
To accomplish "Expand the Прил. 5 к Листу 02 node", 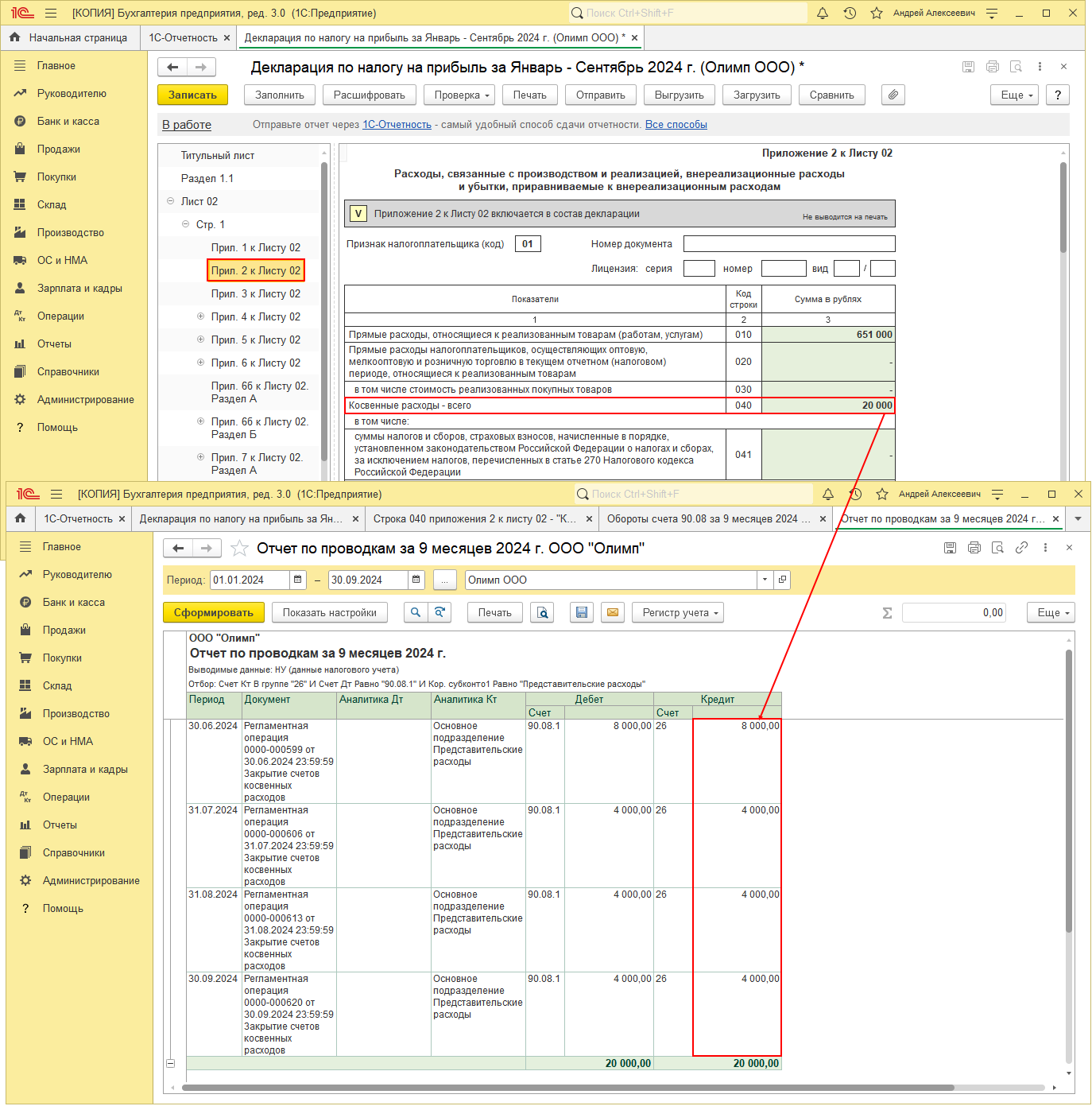I will tap(200, 340).
